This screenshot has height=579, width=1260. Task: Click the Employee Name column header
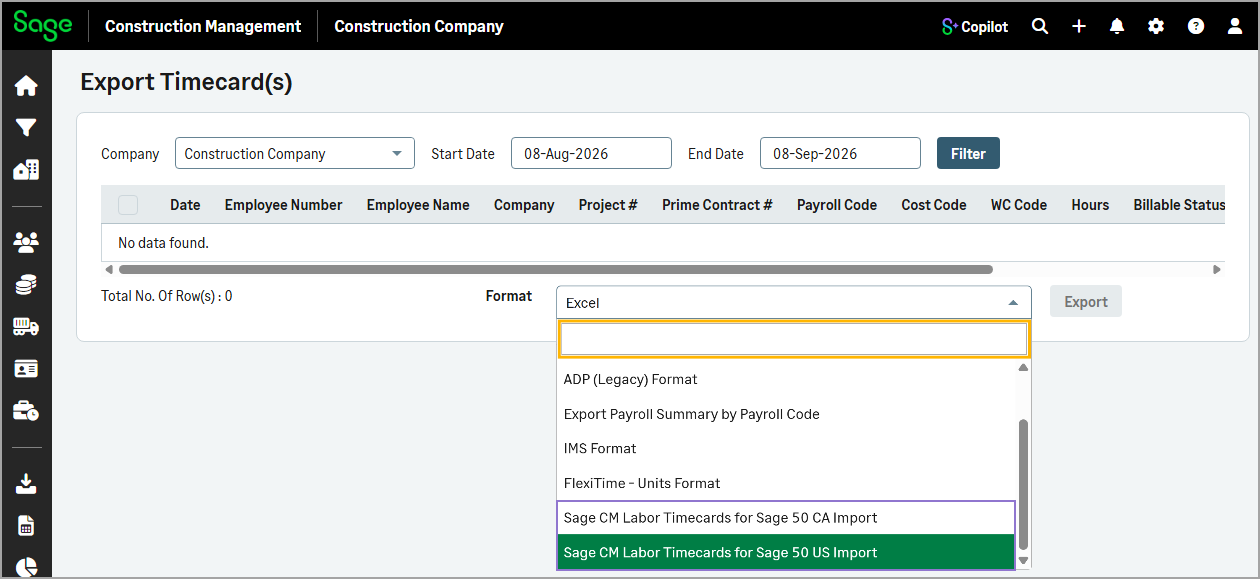pyautogui.click(x=418, y=205)
